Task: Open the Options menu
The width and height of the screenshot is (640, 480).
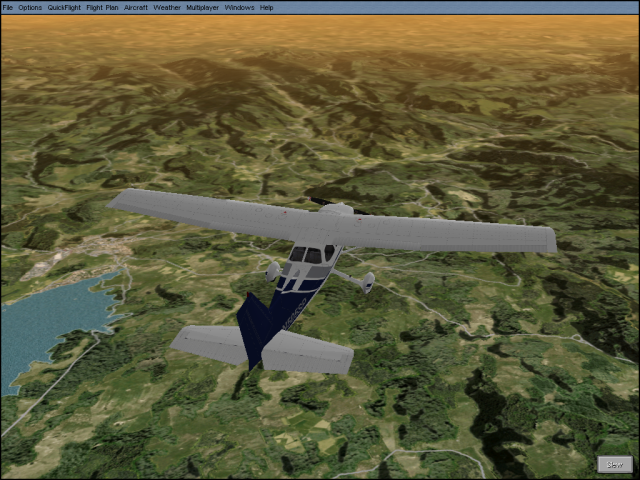Action: pyautogui.click(x=30, y=7)
